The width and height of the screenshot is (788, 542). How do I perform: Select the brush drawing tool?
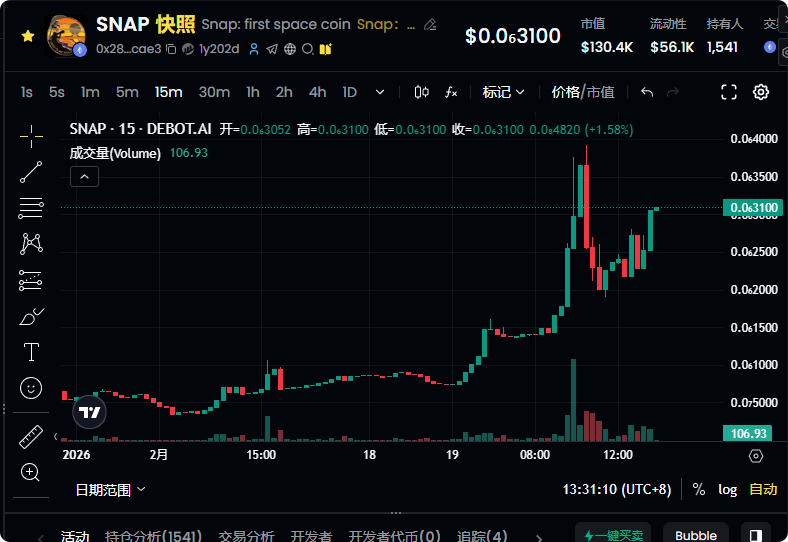[31, 316]
